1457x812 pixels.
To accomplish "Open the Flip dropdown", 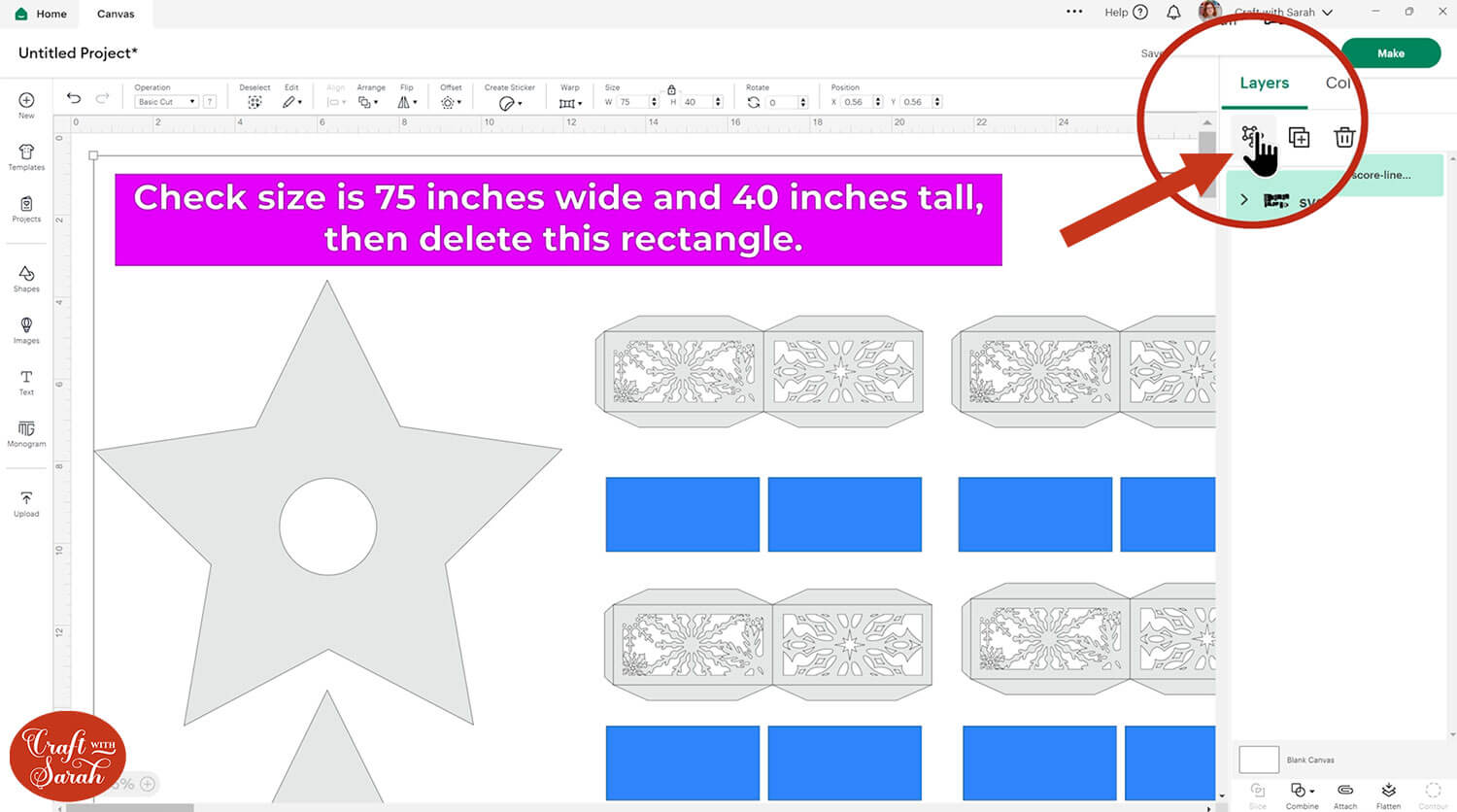I will (407, 102).
